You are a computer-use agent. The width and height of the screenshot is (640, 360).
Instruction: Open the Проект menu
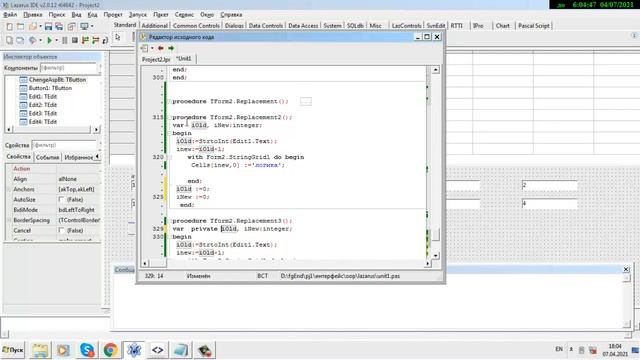point(113,15)
